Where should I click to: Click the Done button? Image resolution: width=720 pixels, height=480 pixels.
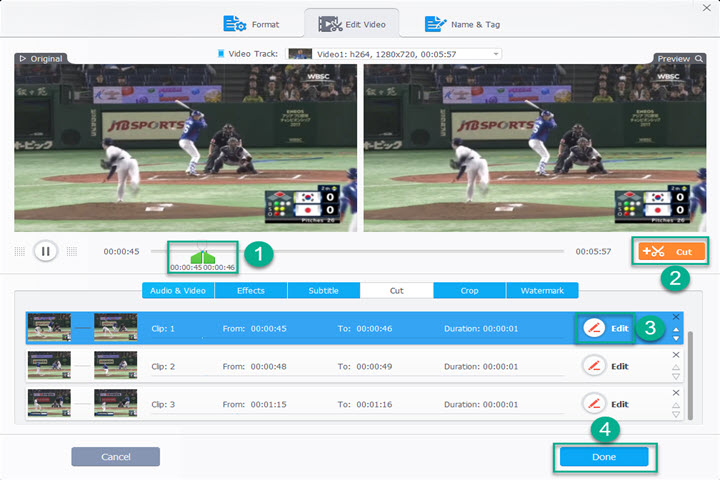point(604,457)
